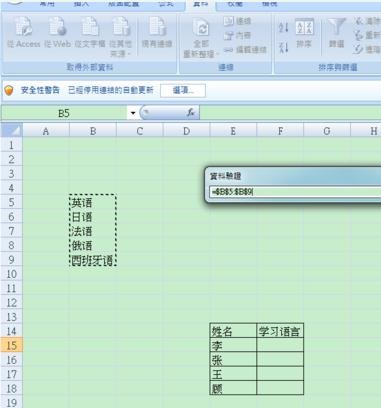Open the 現有連線 existing connections icon
The width and height of the screenshot is (381, 408).
(x=157, y=32)
